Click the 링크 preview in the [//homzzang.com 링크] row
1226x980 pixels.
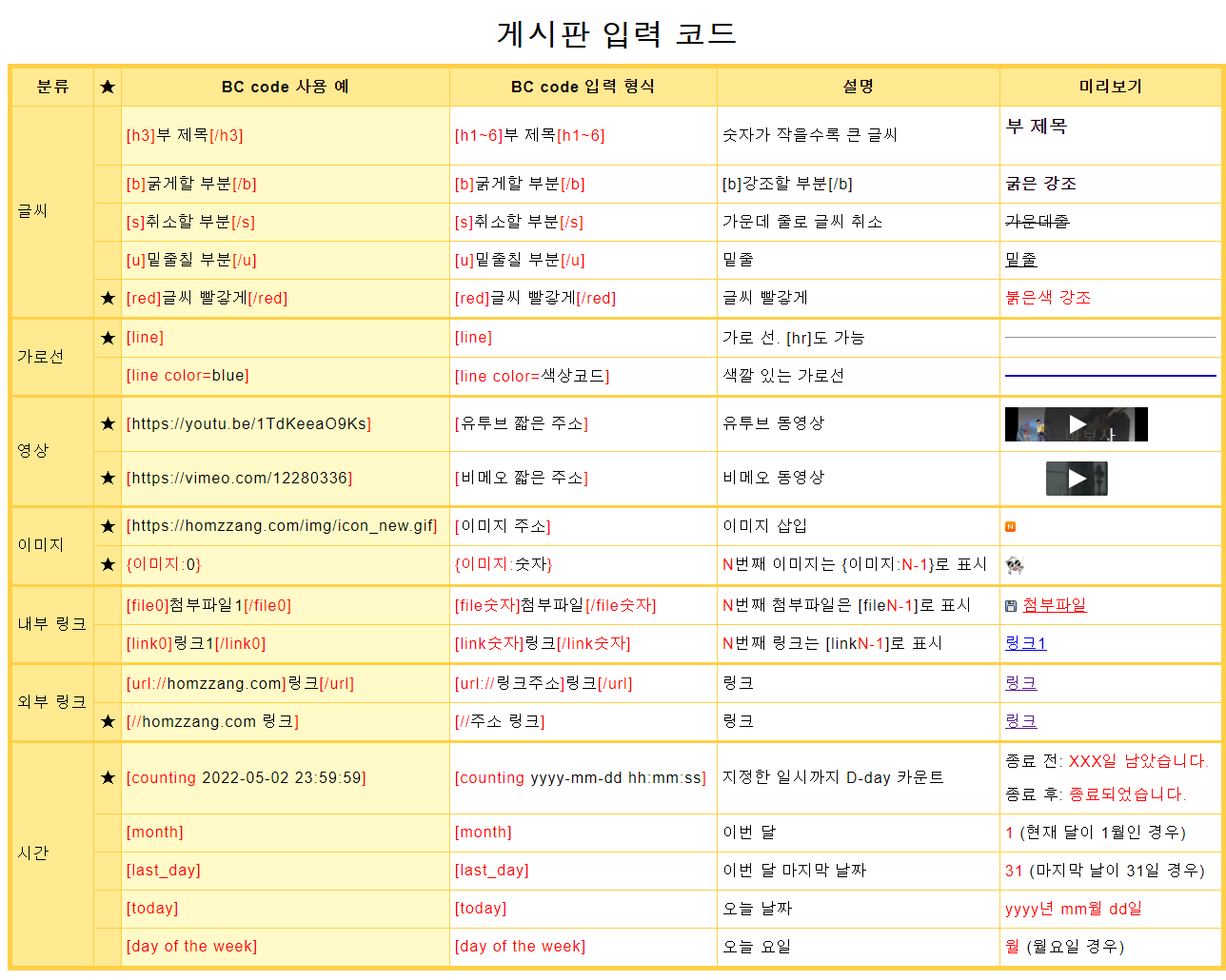click(x=1020, y=721)
